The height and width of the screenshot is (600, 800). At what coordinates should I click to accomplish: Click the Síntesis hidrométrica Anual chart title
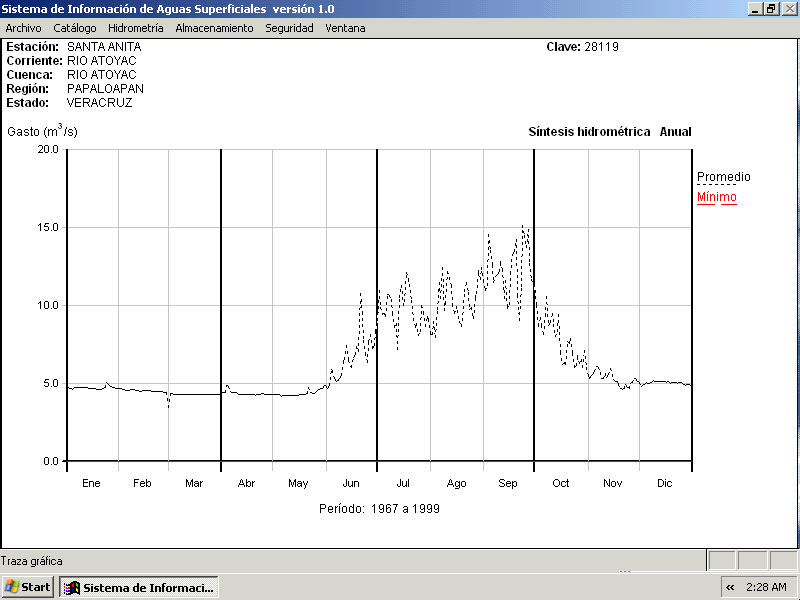point(609,132)
